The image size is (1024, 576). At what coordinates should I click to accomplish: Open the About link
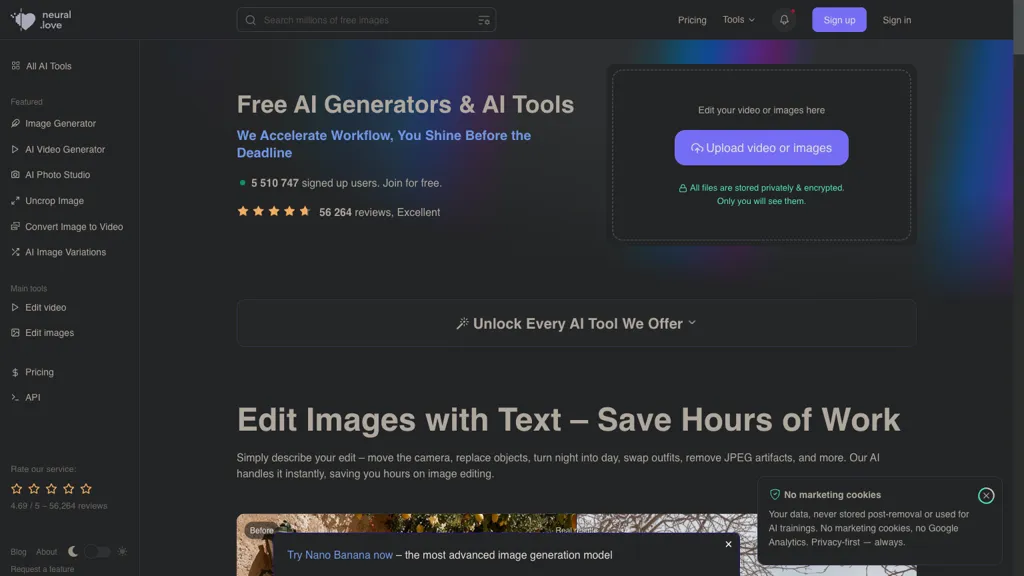pos(46,552)
